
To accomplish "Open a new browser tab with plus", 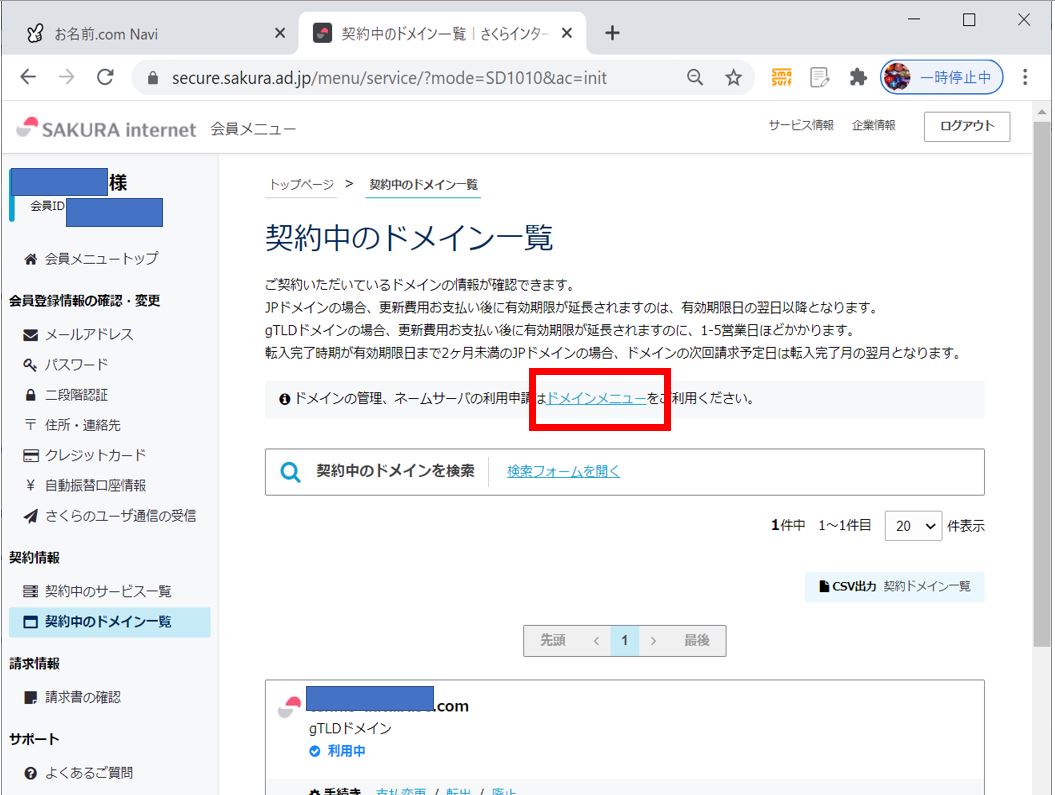I will (x=612, y=33).
